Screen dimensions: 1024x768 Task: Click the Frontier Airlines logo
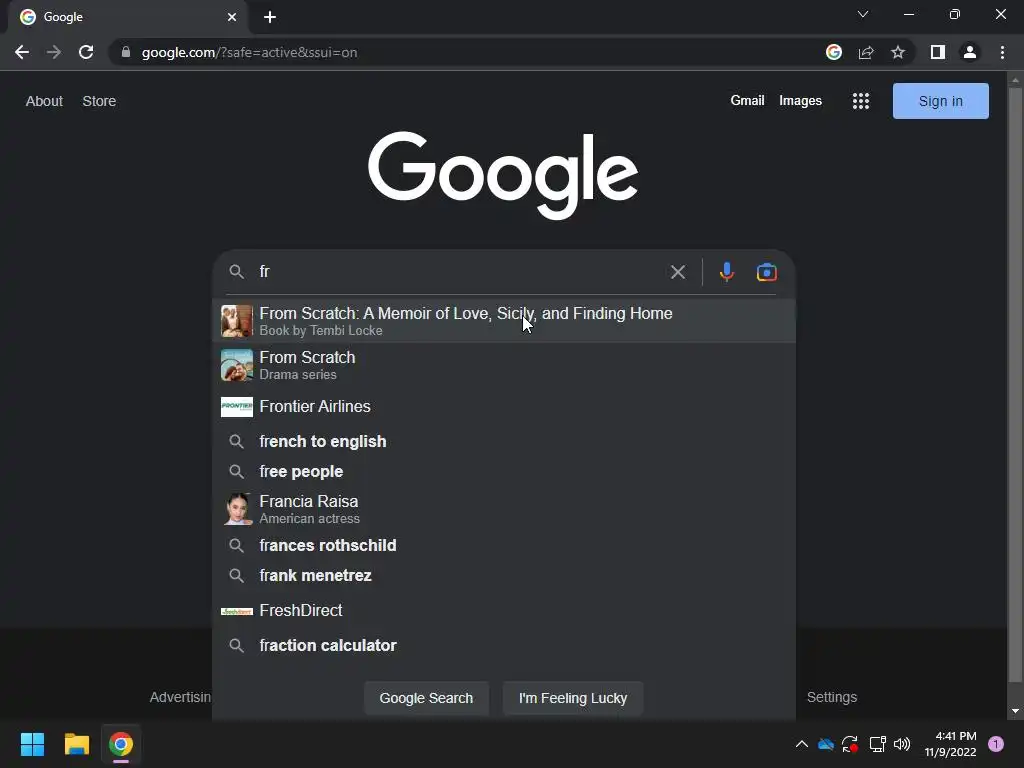pos(236,406)
